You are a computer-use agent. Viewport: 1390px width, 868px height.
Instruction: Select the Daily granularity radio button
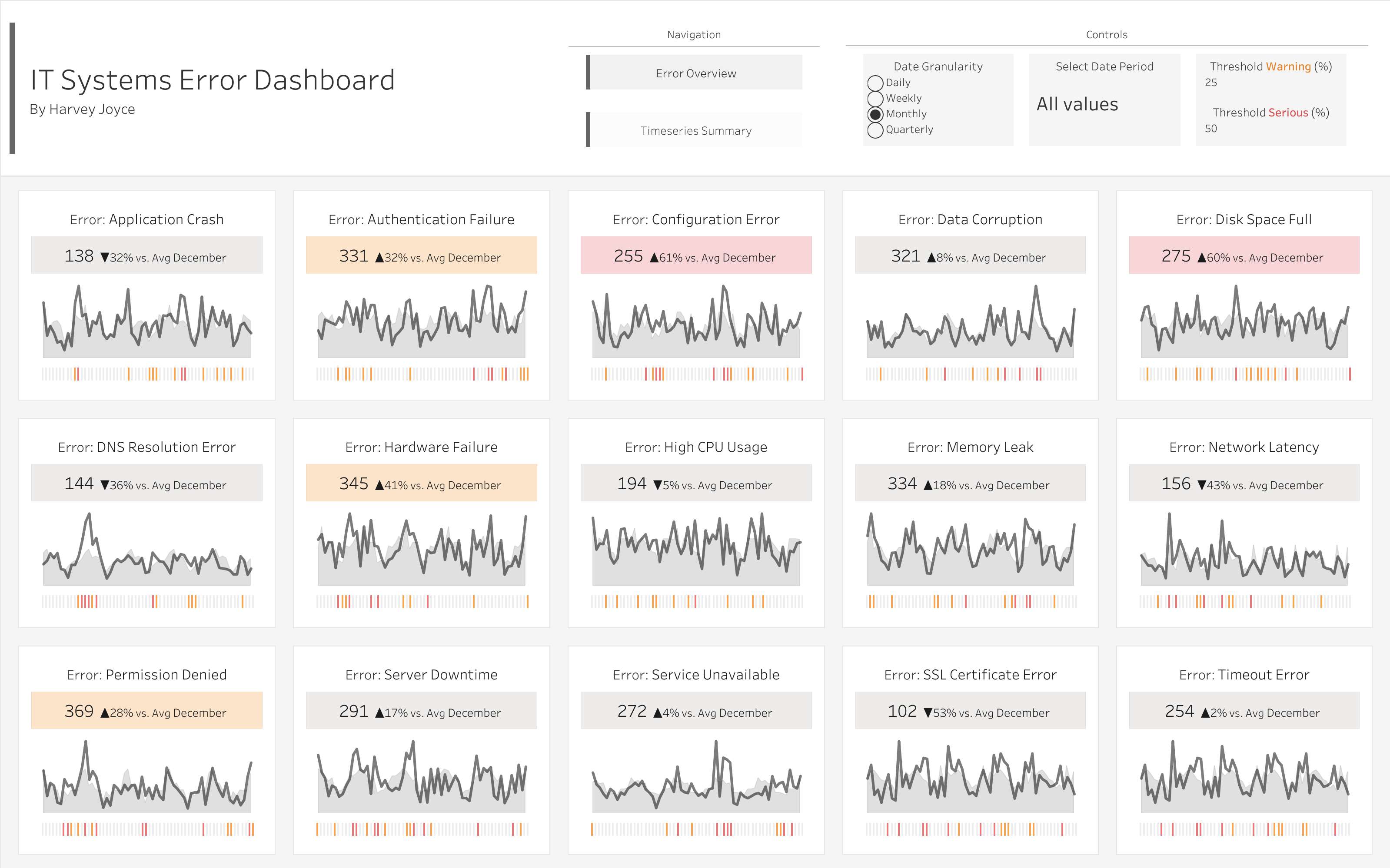coord(875,83)
